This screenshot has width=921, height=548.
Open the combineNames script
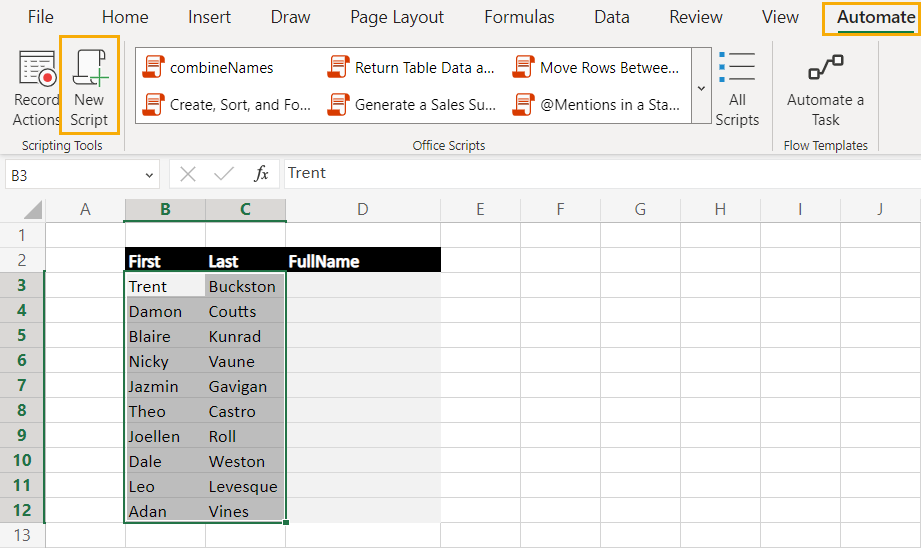pos(209,68)
